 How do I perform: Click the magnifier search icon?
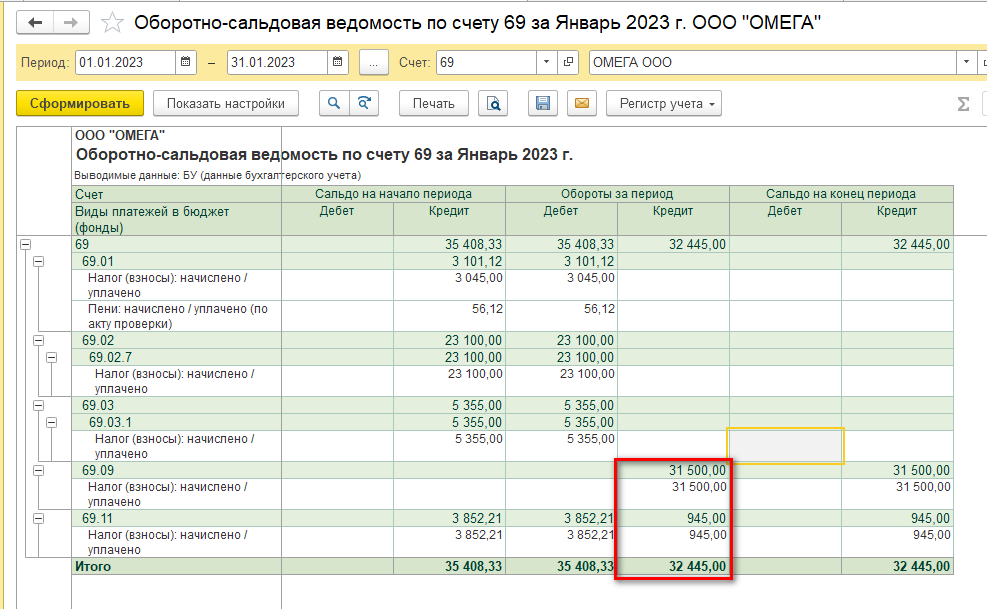(334, 103)
